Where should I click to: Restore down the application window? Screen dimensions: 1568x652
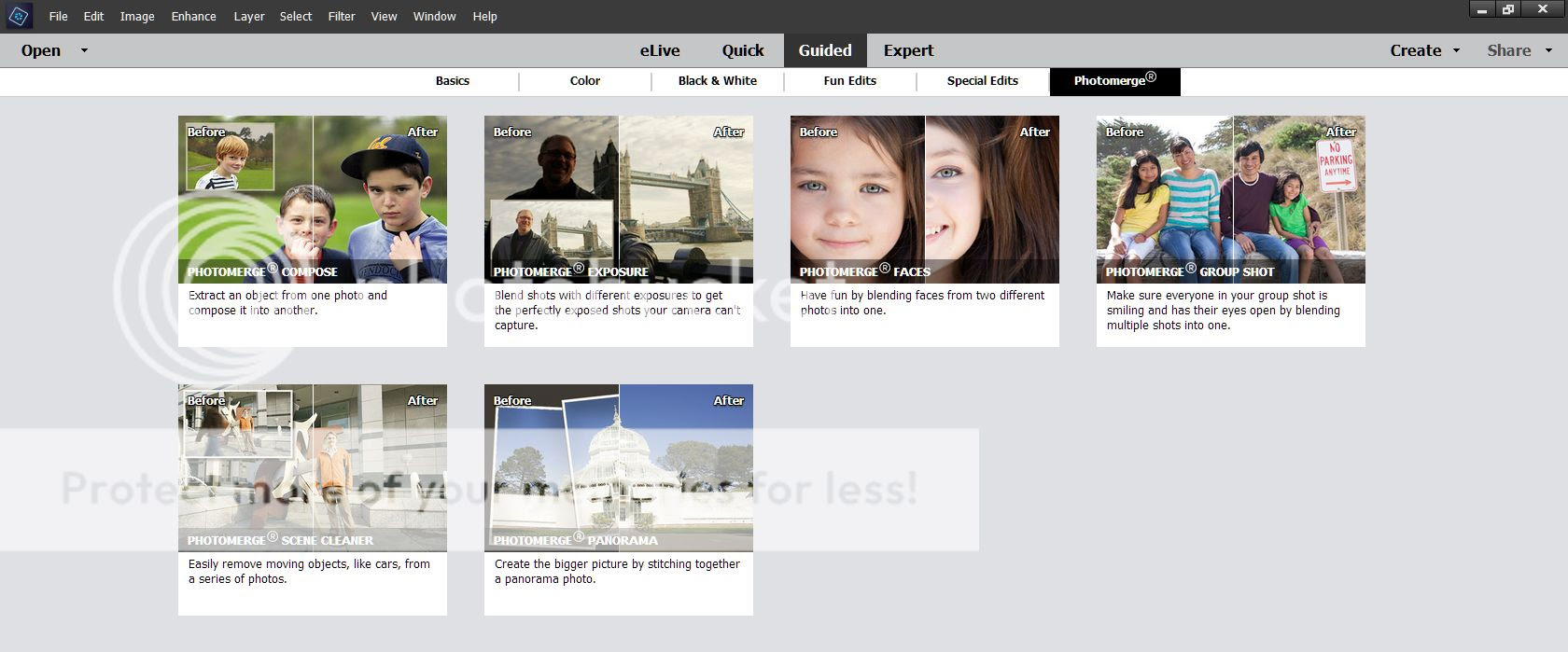pos(1508,9)
